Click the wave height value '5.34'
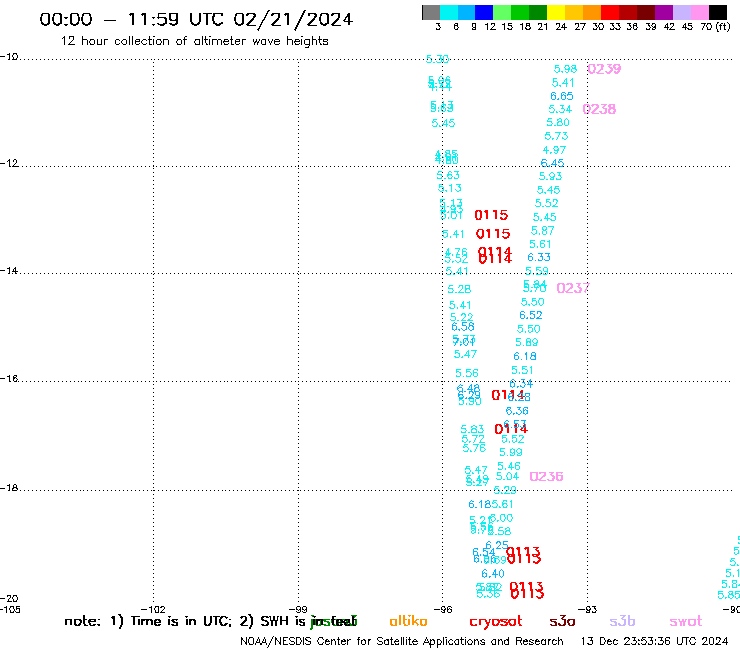Viewport: 740px width, 650px height. coord(560,110)
